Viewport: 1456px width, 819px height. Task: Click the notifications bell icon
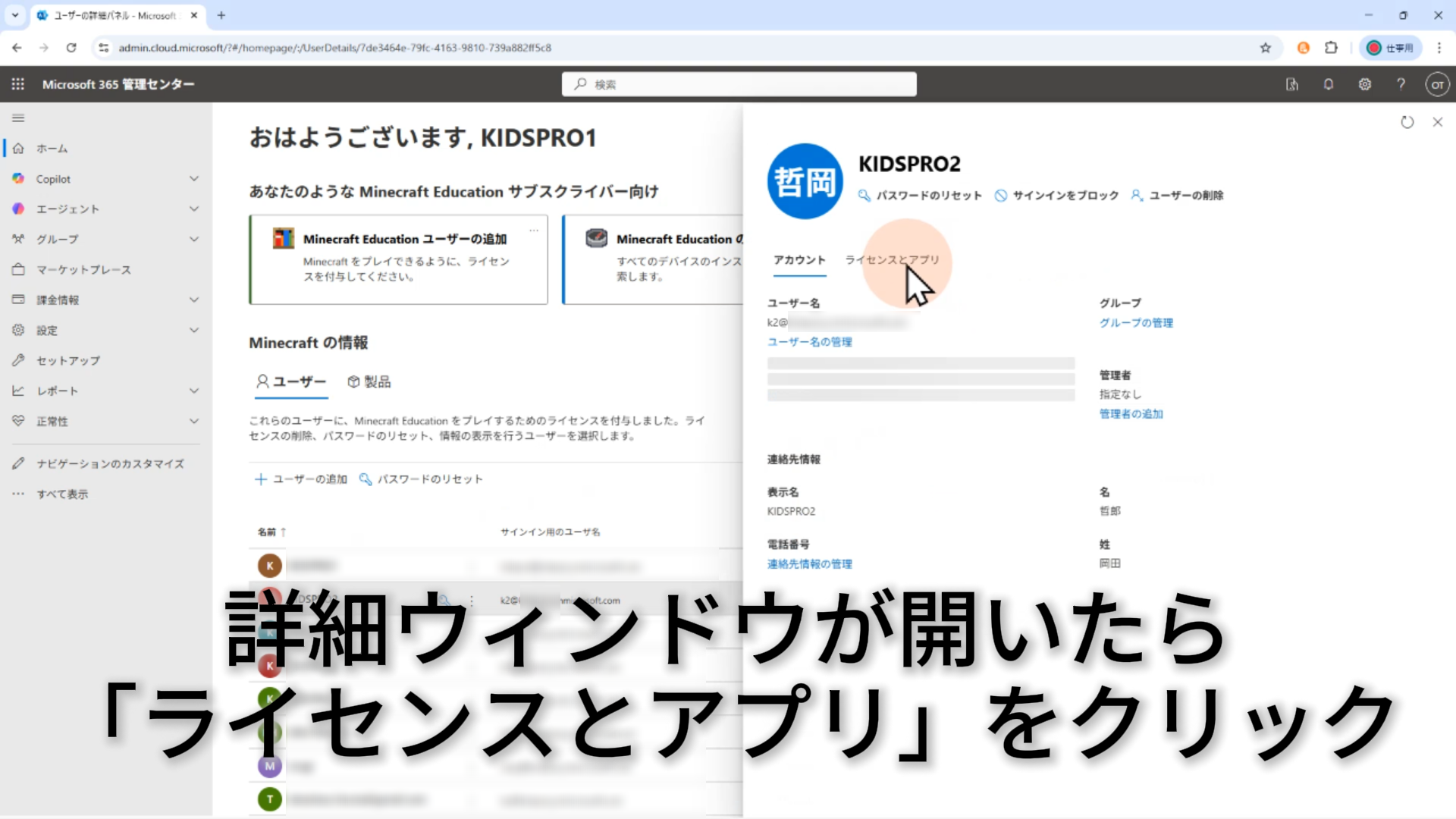point(1329,84)
